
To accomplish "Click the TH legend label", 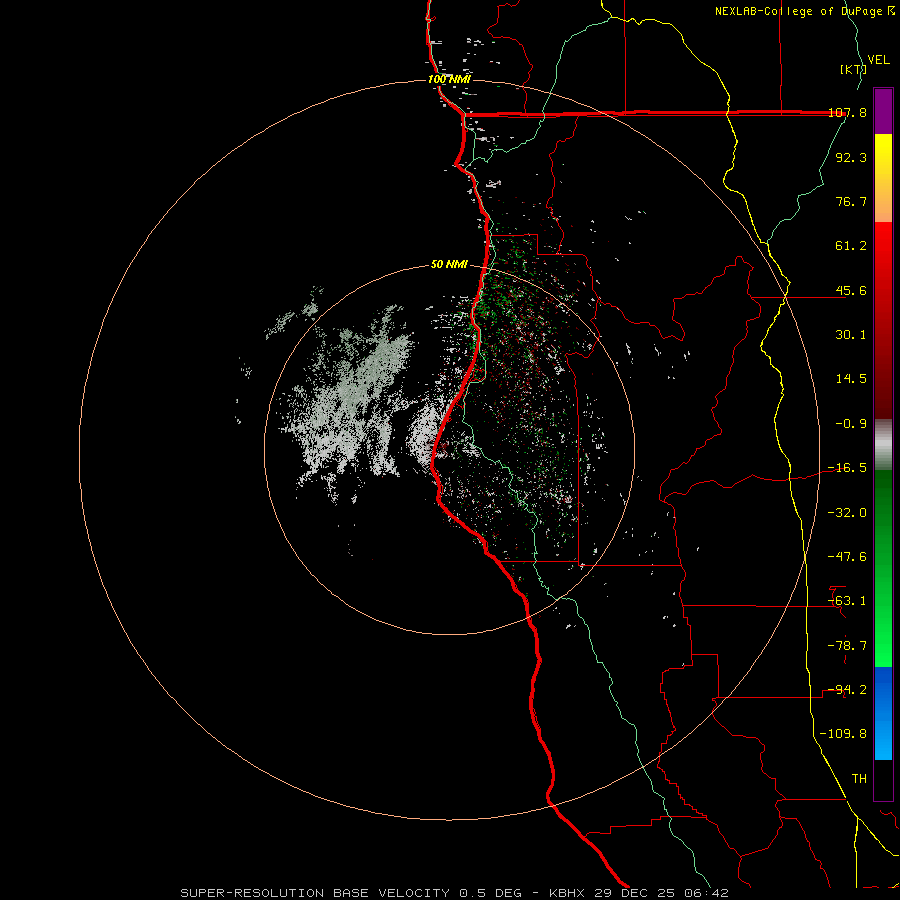I will coord(859,779).
